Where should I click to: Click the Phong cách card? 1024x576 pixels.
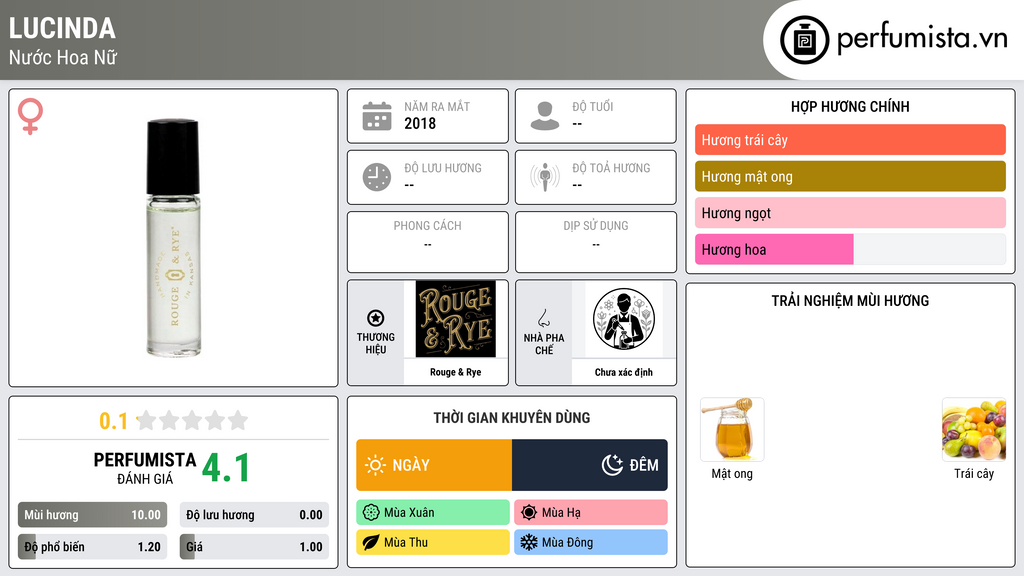coord(428,242)
